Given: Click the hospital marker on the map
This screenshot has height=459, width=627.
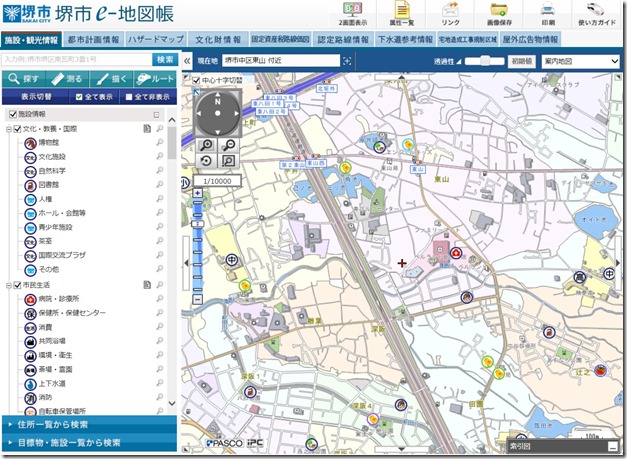Looking at the screenshot, I should coord(455,253).
